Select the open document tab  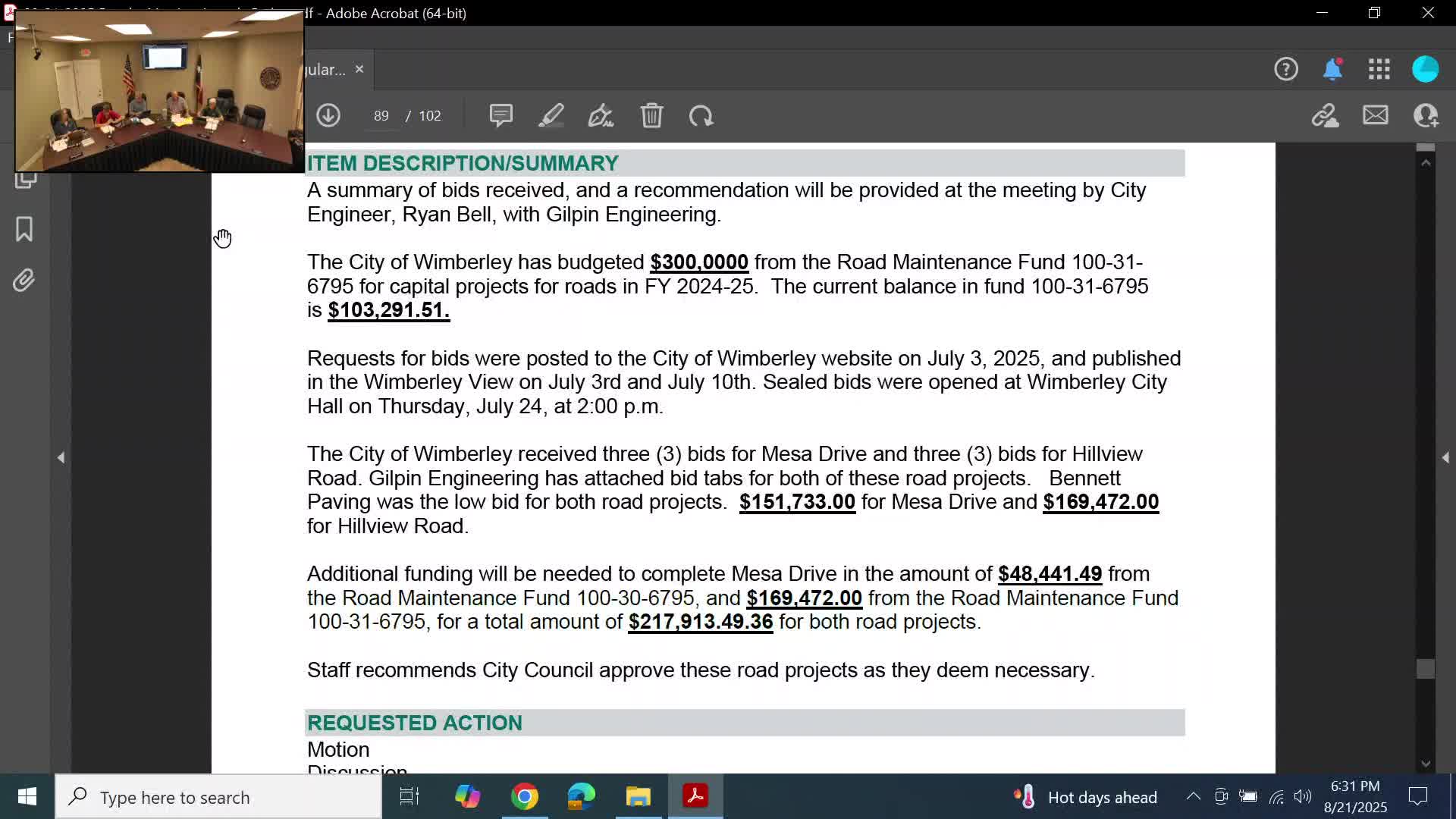tap(326, 69)
